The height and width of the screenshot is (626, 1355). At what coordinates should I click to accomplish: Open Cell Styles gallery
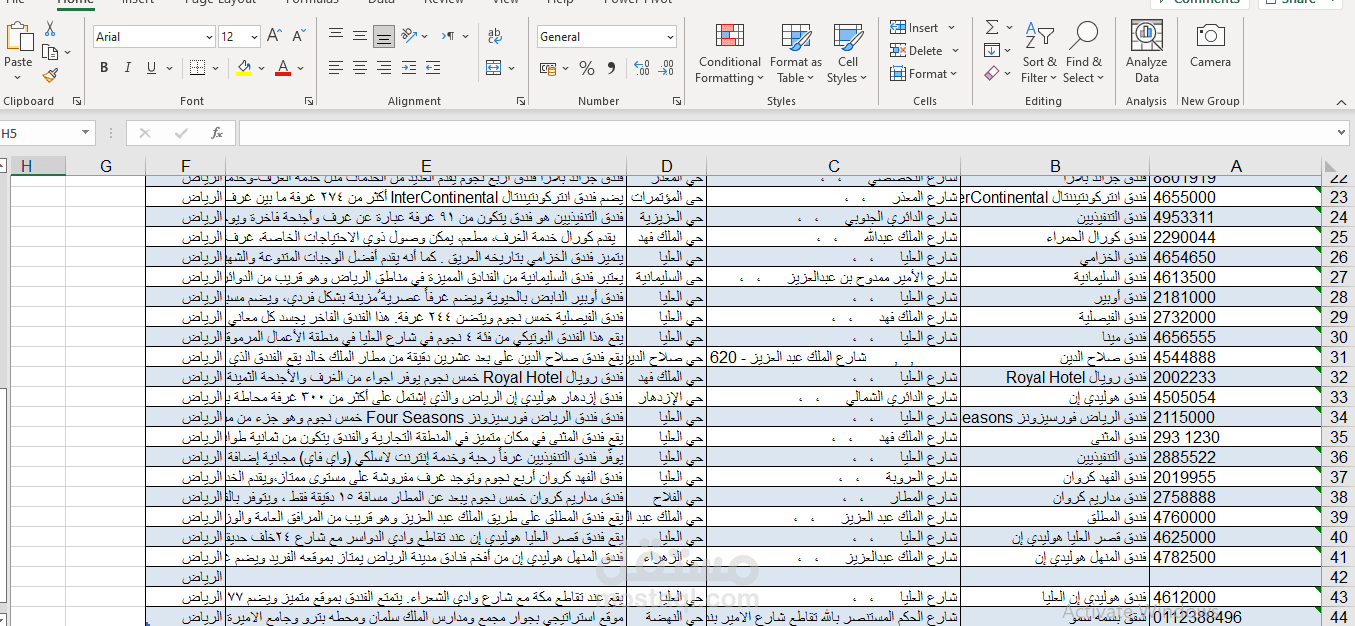click(x=848, y=55)
